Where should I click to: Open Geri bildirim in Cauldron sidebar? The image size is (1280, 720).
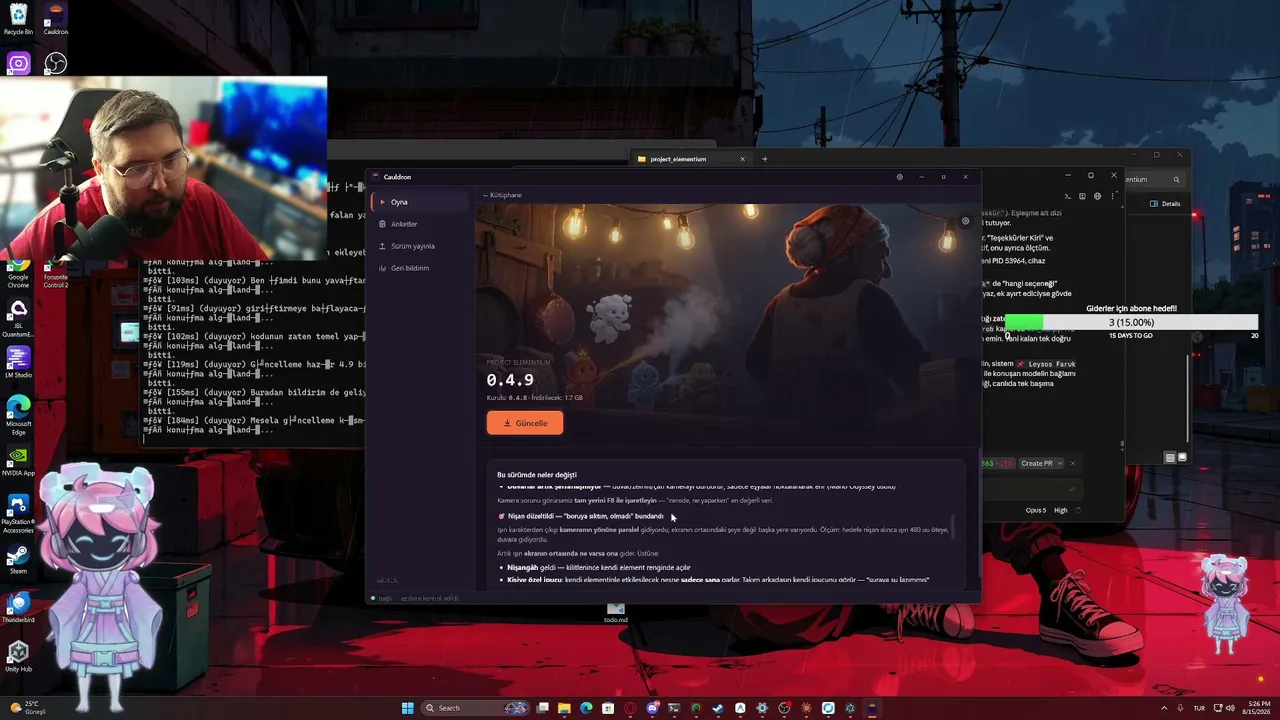coord(419,268)
